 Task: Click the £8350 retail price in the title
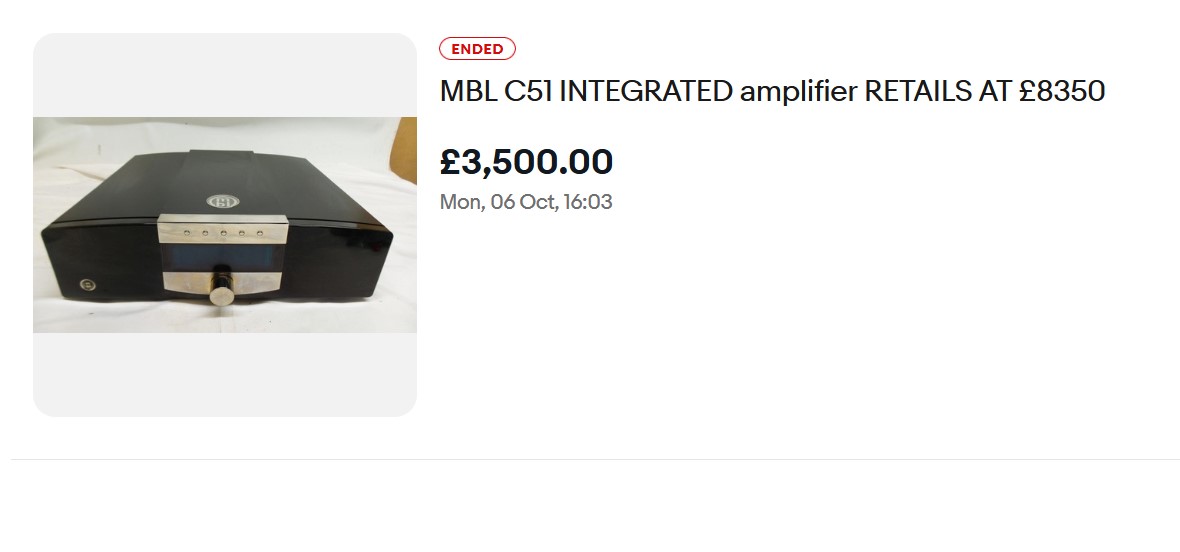(1060, 92)
